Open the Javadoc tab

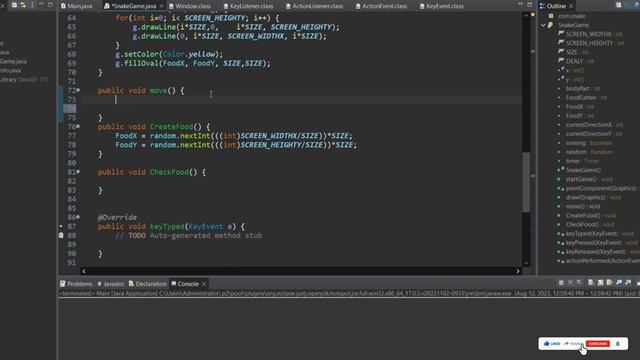[x=111, y=284]
